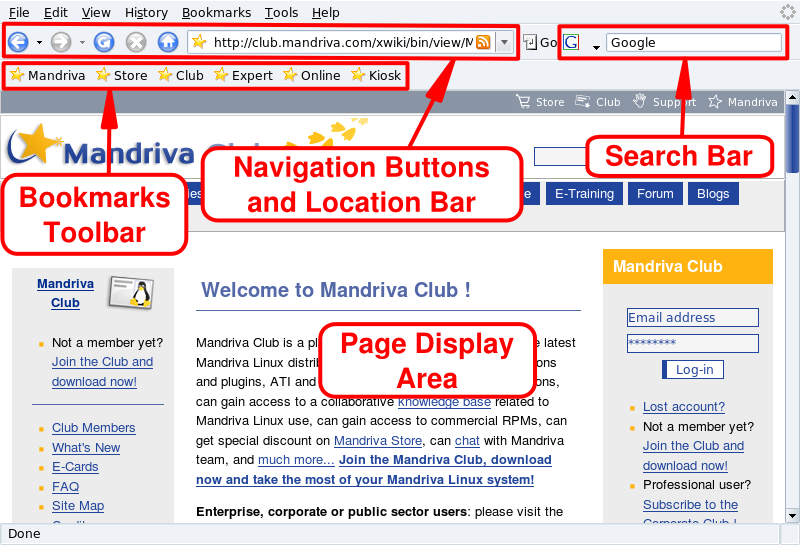The image size is (800, 545).
Task: Click the Store cart link in page header
Action: [x=540, y=102]
